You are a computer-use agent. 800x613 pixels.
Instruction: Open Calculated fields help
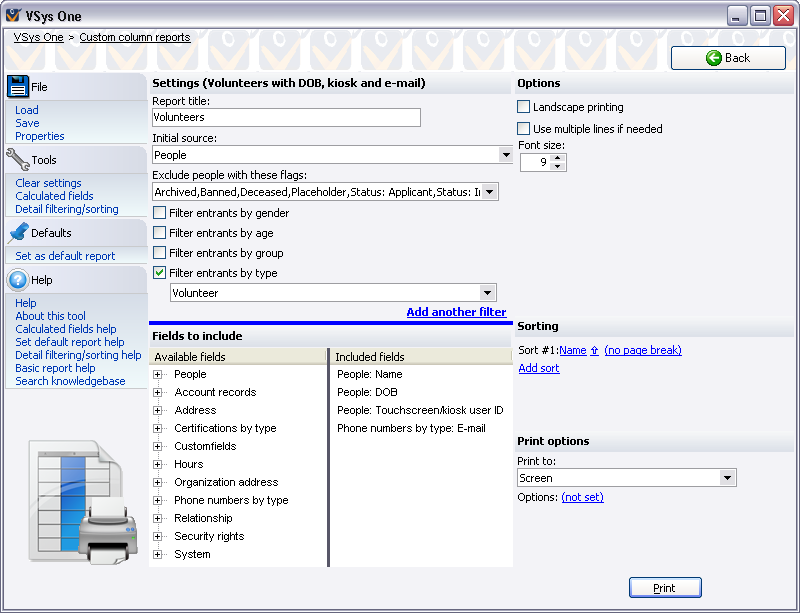point(66,329)
